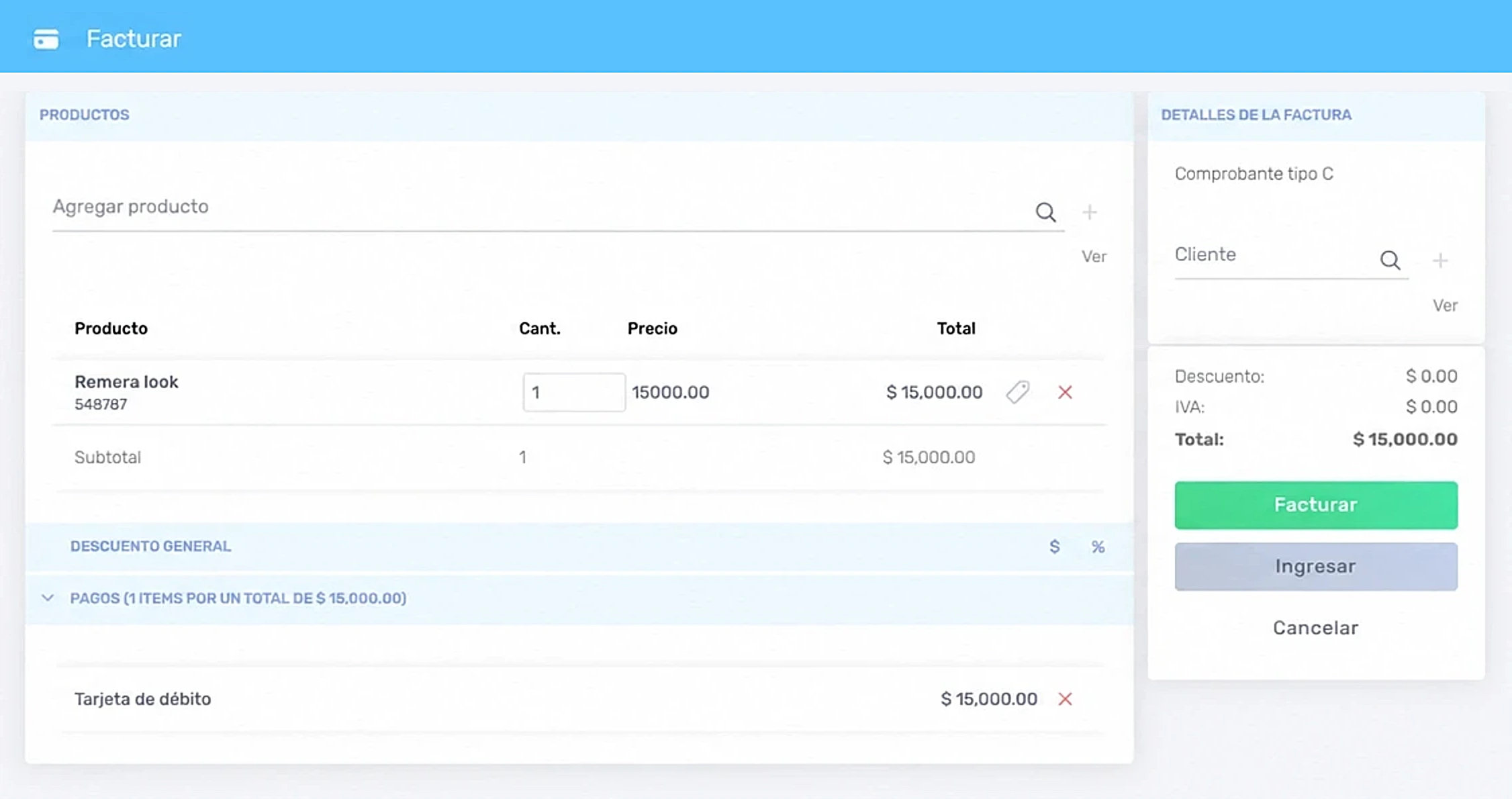Click the Total column header
This screenshot has height=799, width=1512.
956,328
